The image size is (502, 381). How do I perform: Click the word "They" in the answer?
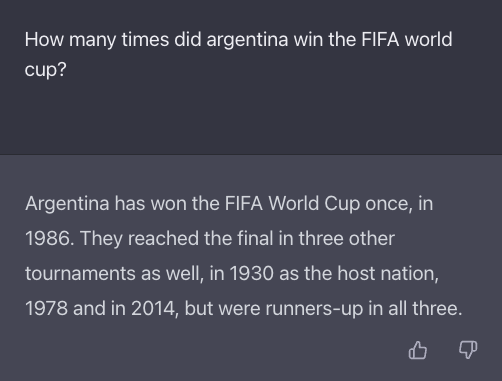point(101,239)
